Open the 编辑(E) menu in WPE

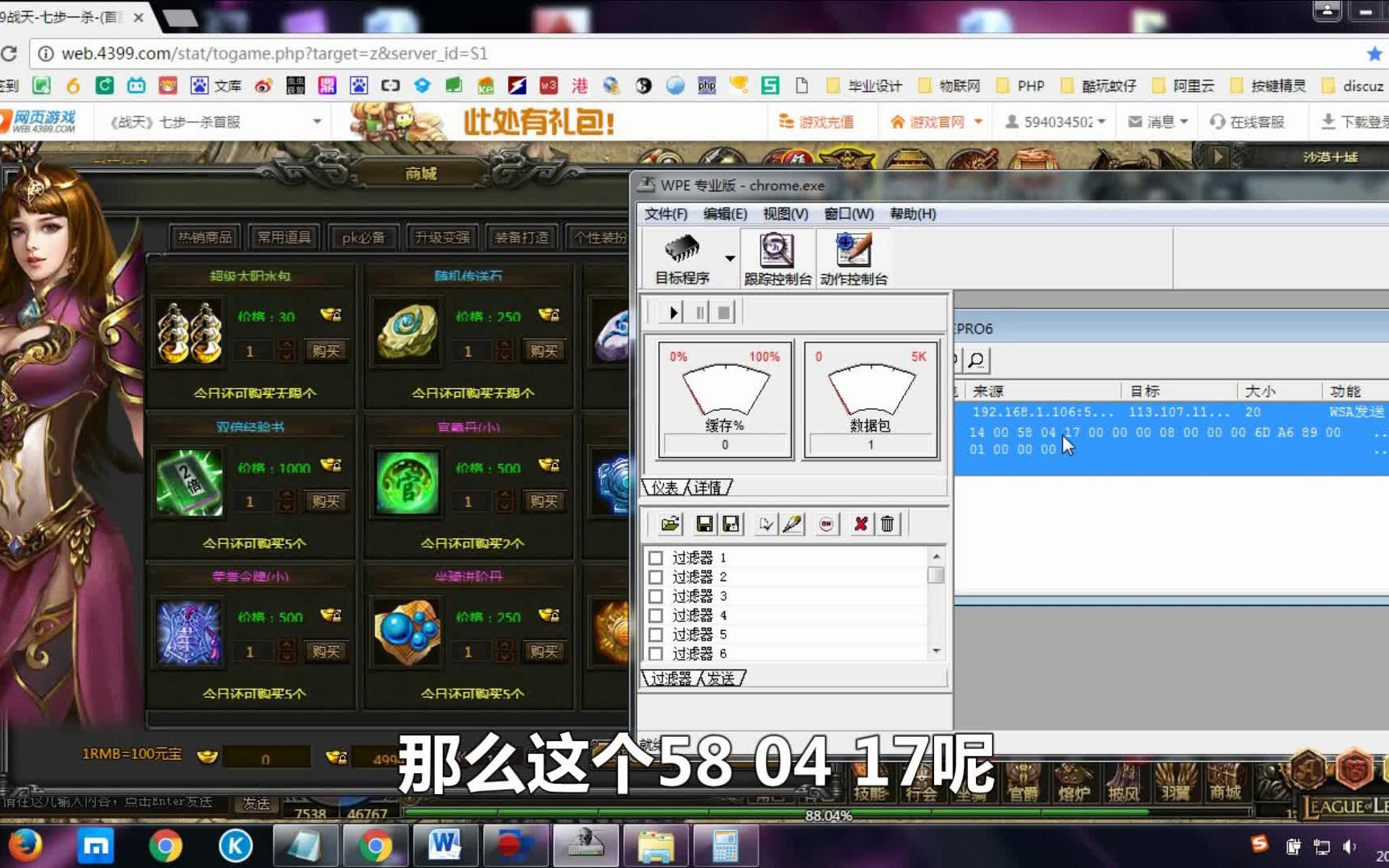coord(725,214)
